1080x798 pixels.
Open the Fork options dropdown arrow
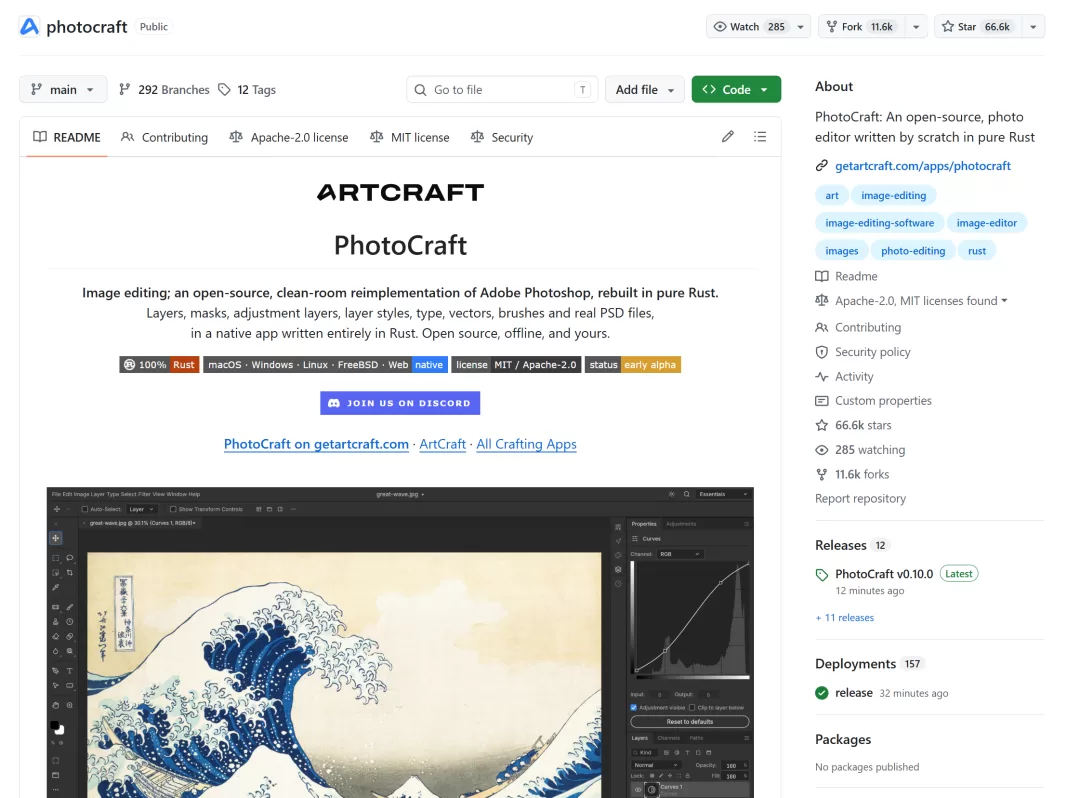click(x=916, y=27)
